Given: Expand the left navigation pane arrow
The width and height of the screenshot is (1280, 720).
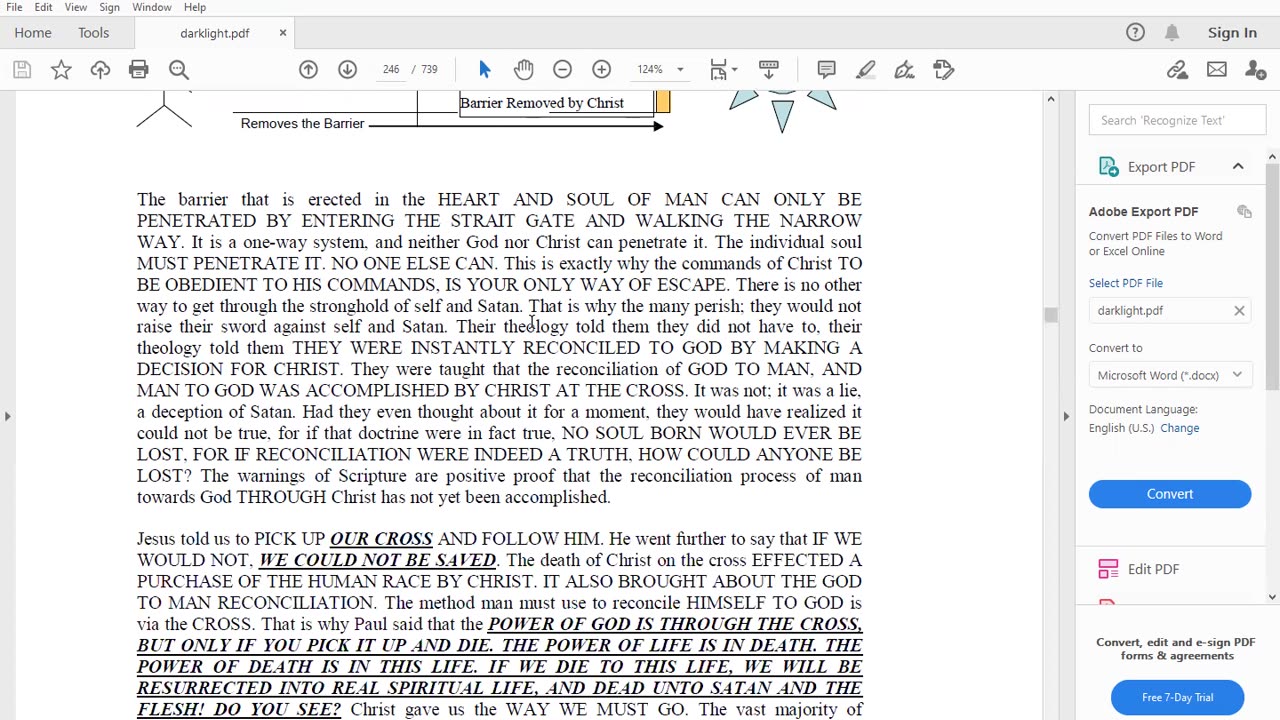Looking at the screenshot, I should [7, 415].
